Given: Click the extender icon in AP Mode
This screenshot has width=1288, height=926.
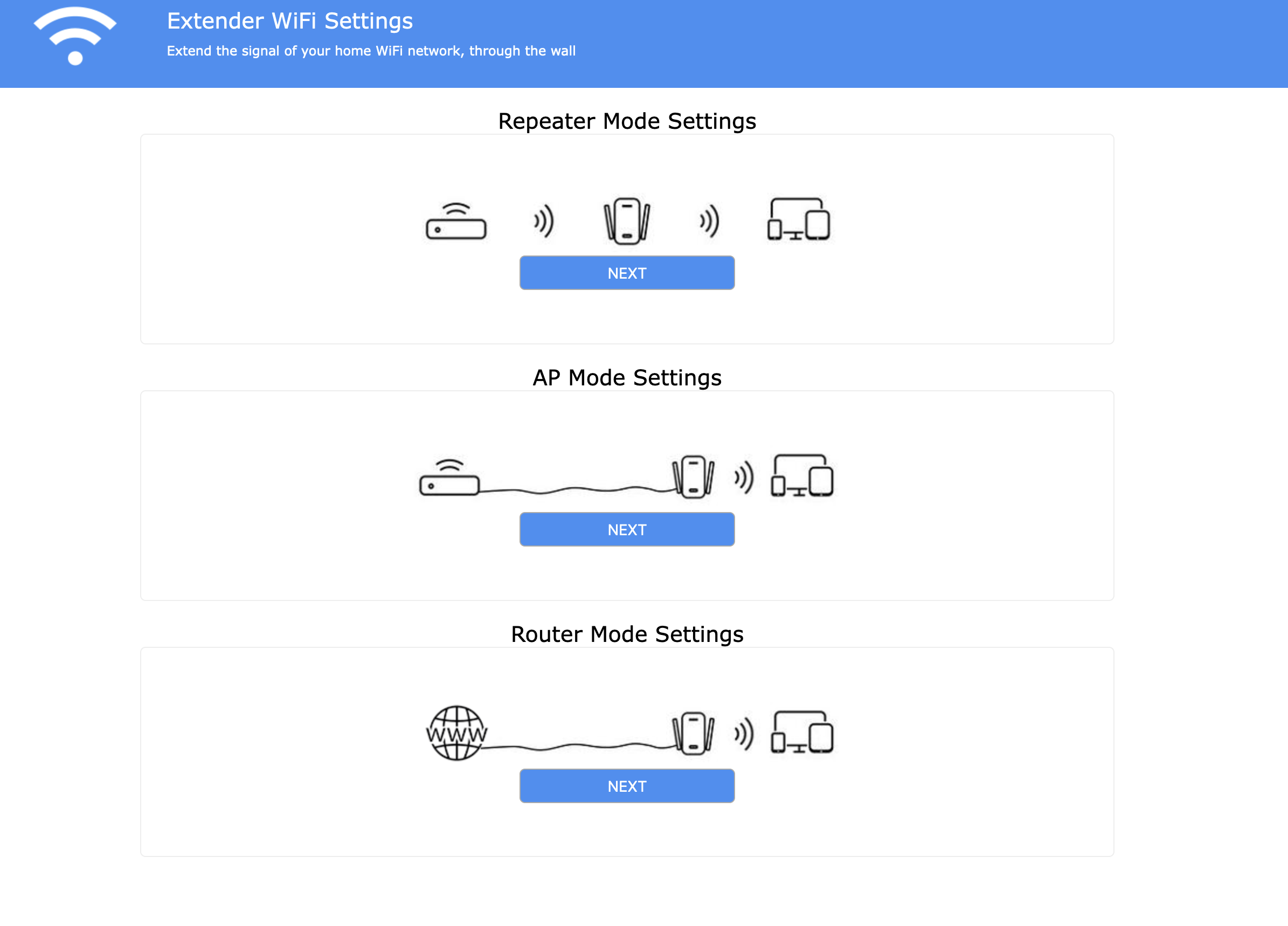Looking at the screenshot, I should 693,477.
